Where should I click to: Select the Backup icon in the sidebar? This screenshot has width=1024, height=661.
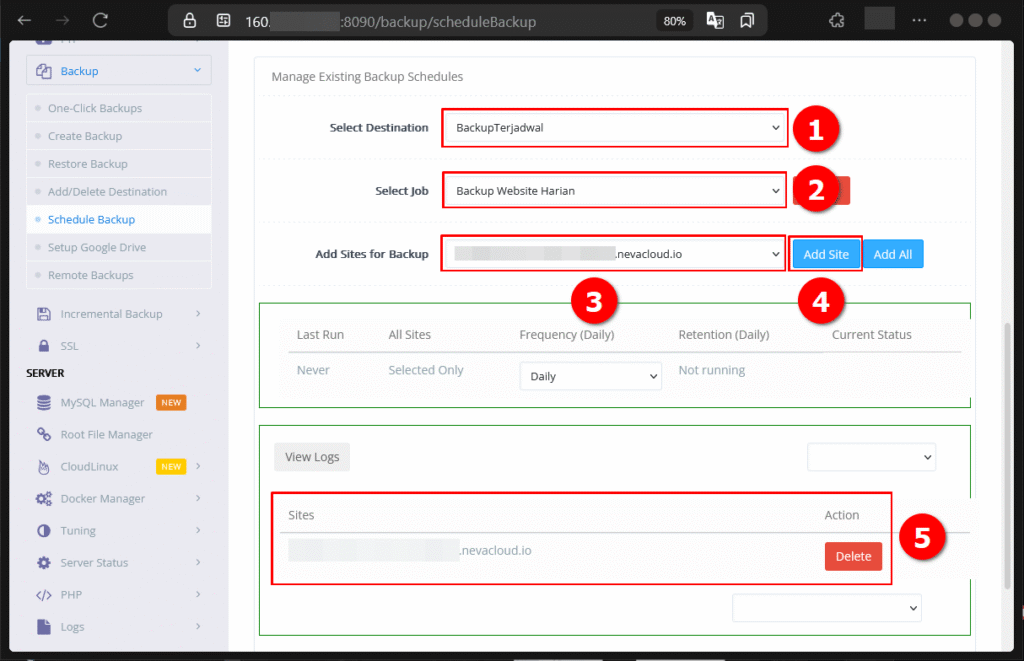point(43,70)
